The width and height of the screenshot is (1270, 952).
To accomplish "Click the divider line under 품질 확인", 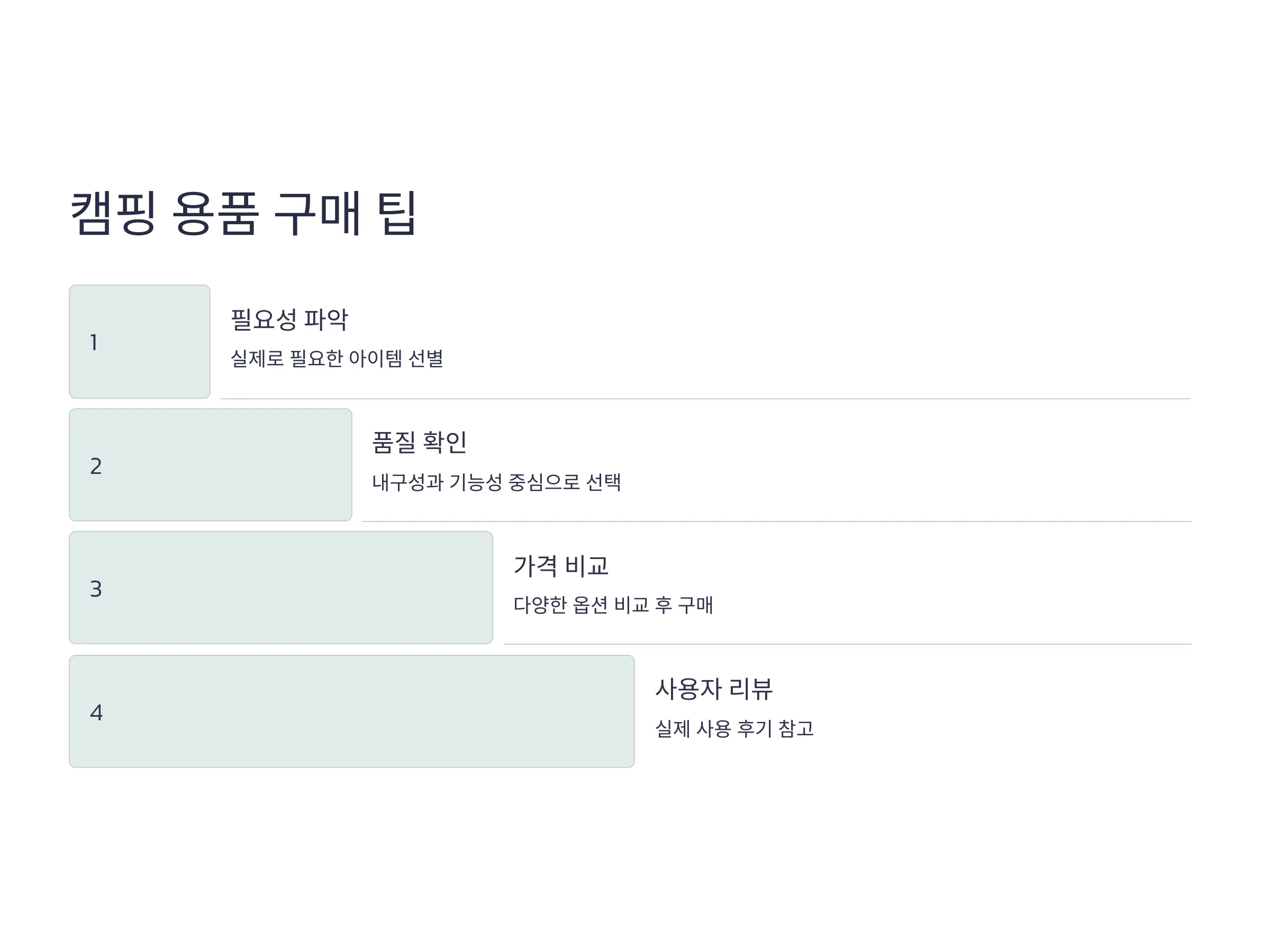I will pyautogui.click(x=777, y=521).
